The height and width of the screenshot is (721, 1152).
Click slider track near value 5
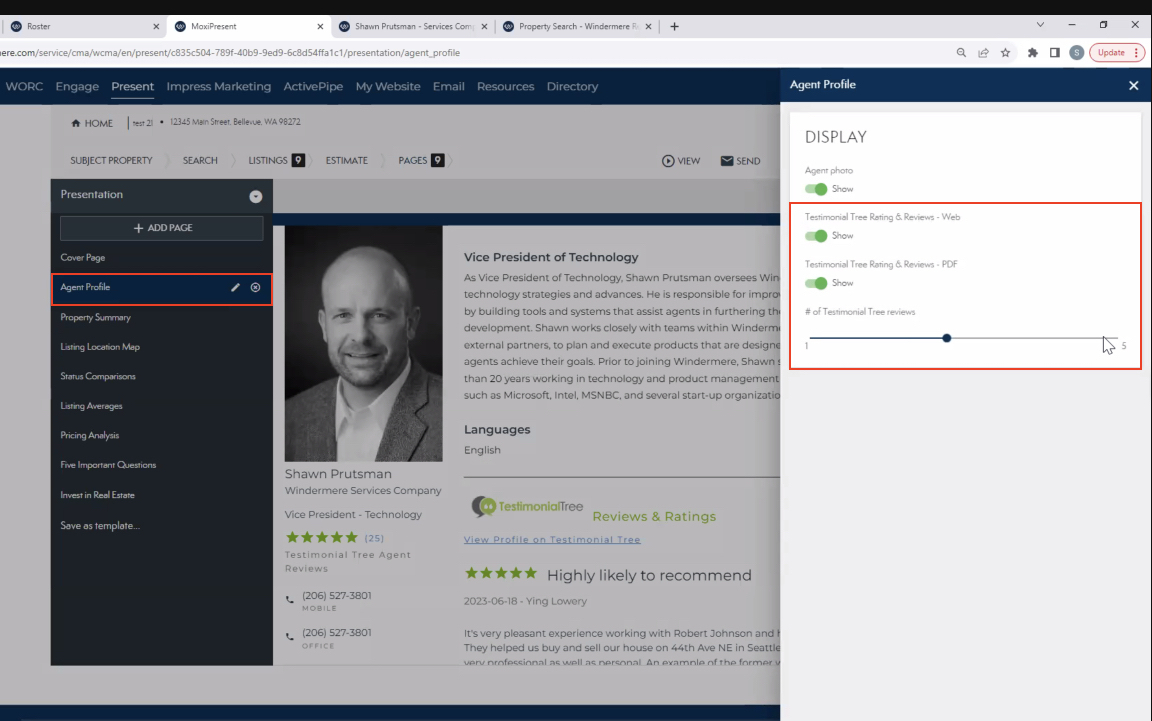[1115, 338]
